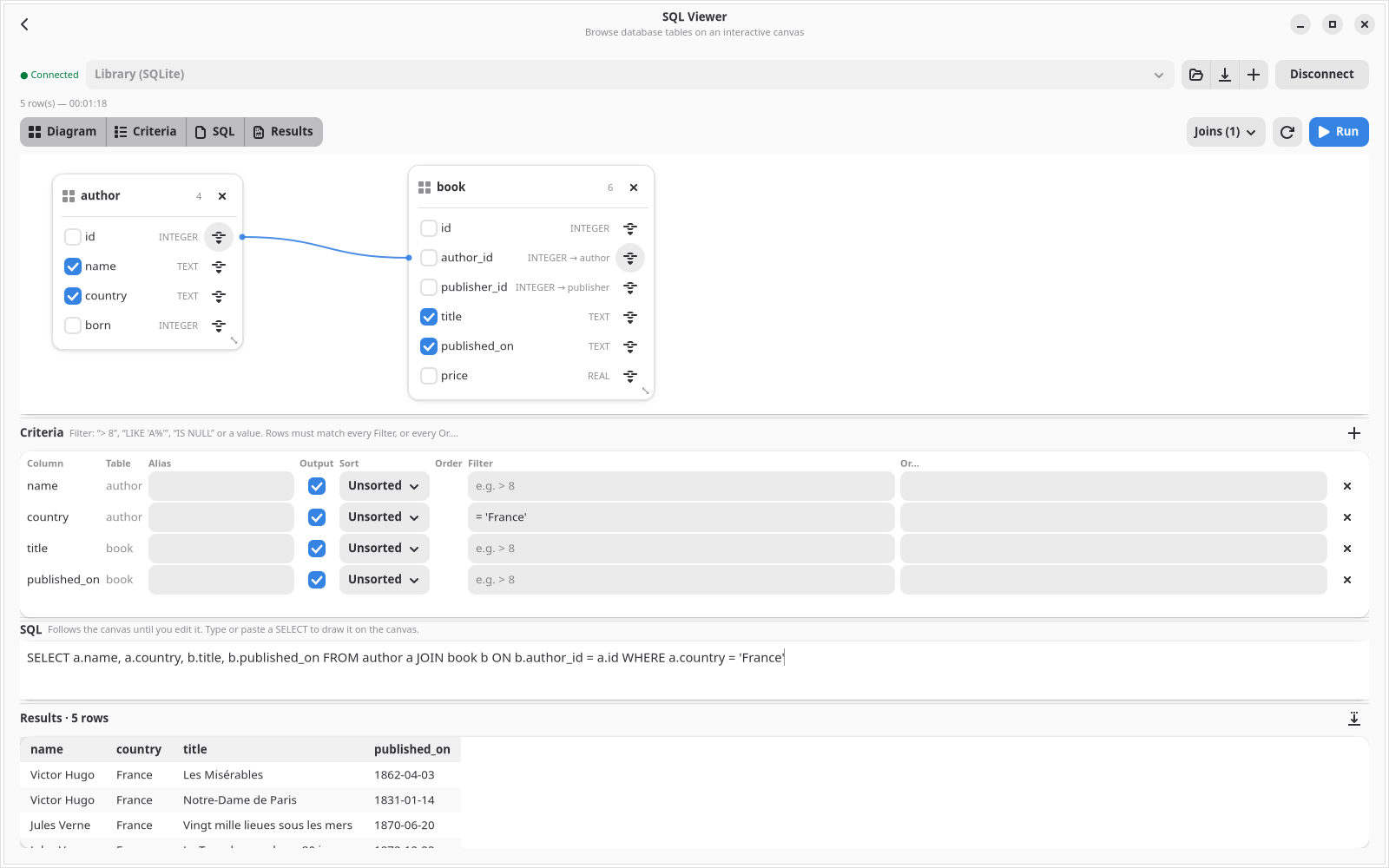Open the Library (SQLite) connection dropdown
The width and height of the screenshot is (1389, 868).
point(629,75)
